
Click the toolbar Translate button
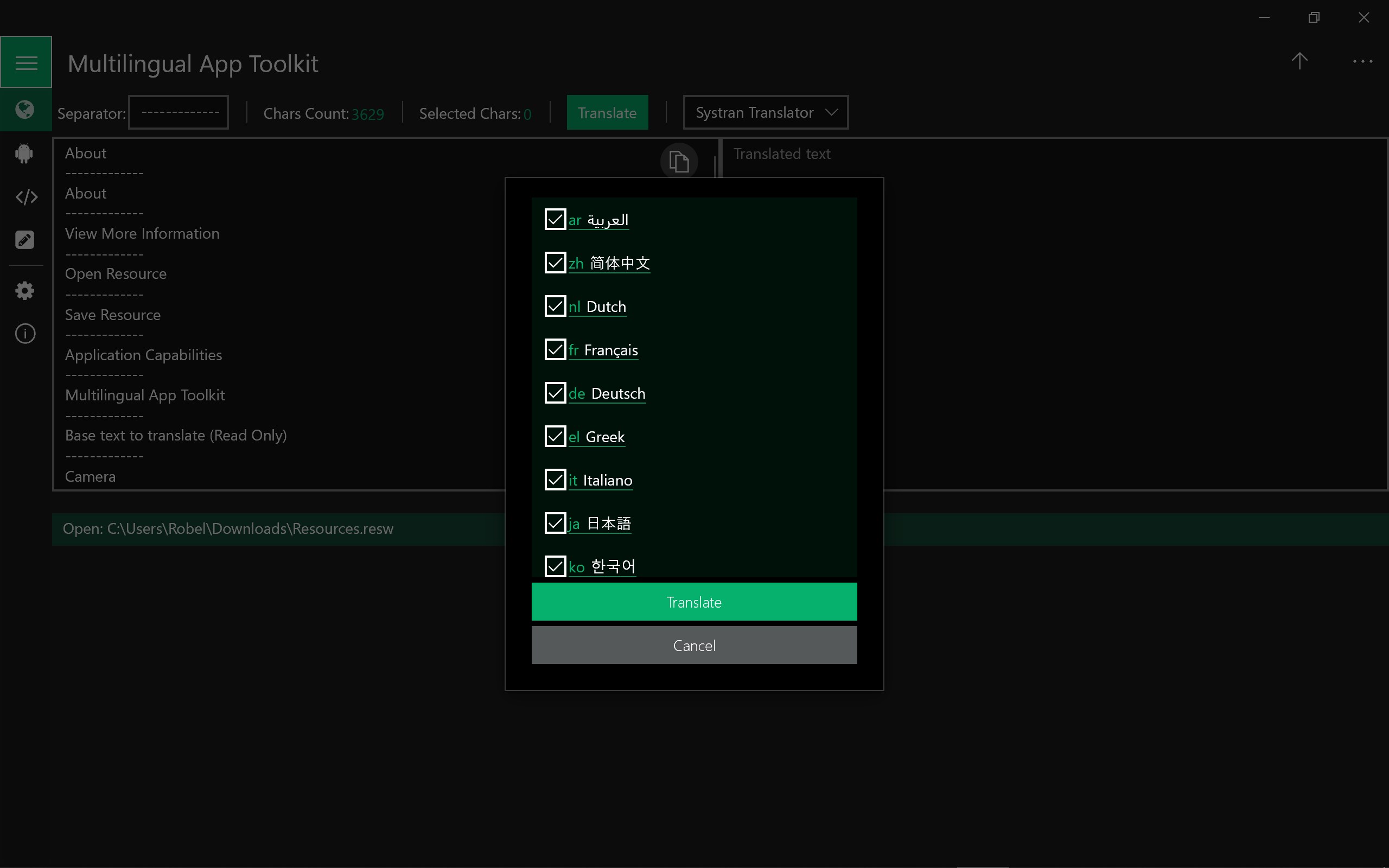tap(607, 112)
